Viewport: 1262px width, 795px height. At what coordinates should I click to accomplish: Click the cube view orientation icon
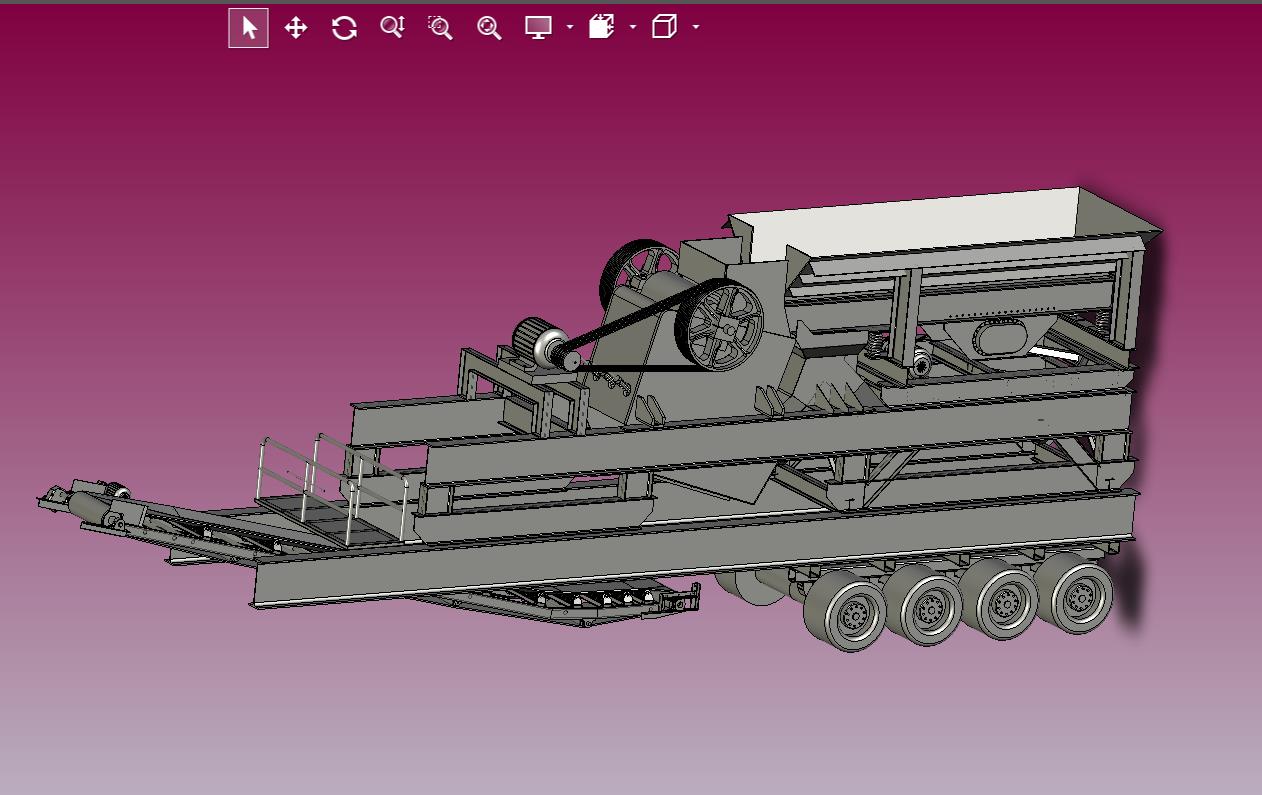pyautogui.click(x=664, y=28)
